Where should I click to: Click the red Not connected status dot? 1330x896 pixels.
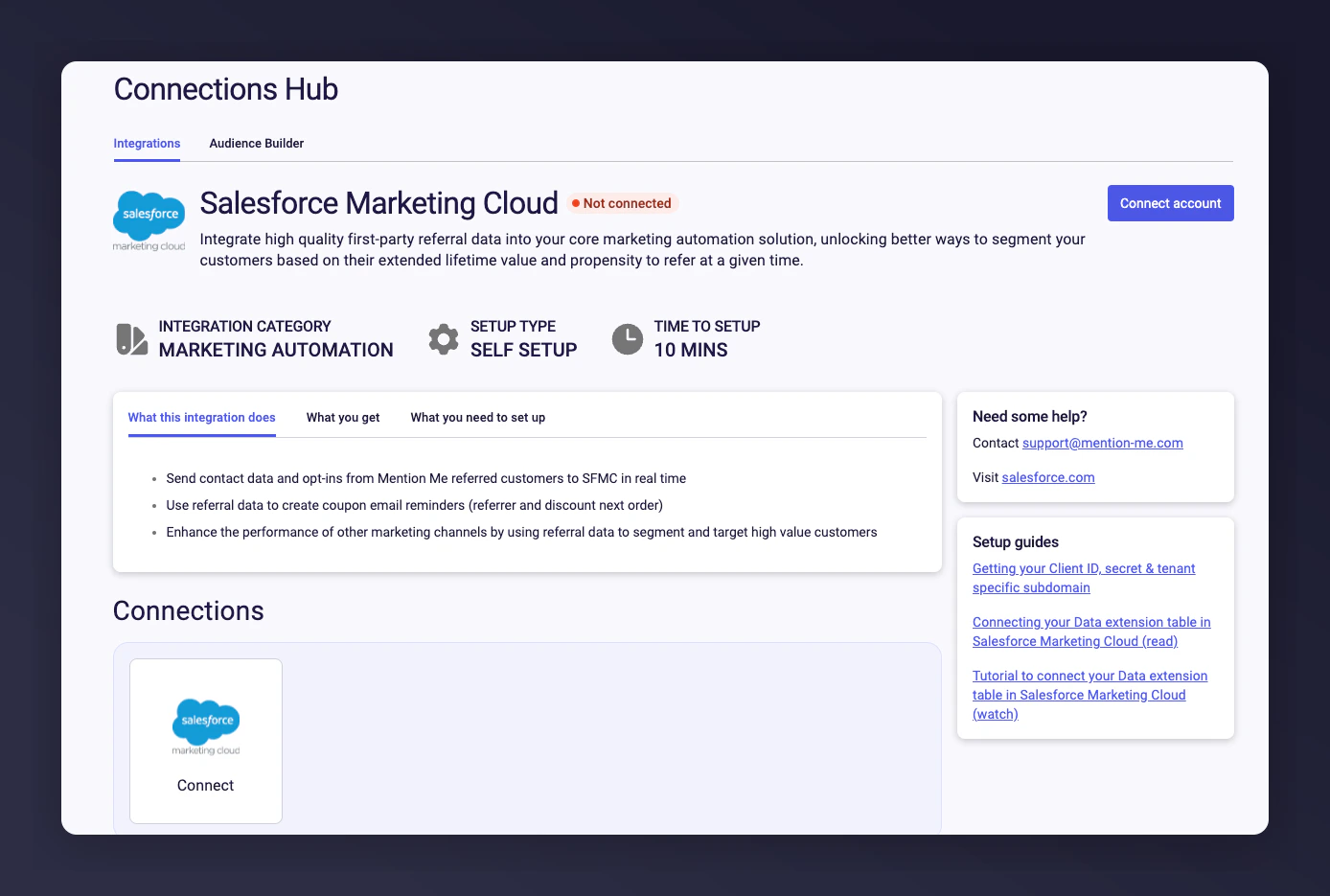click(x=576, y=203)
